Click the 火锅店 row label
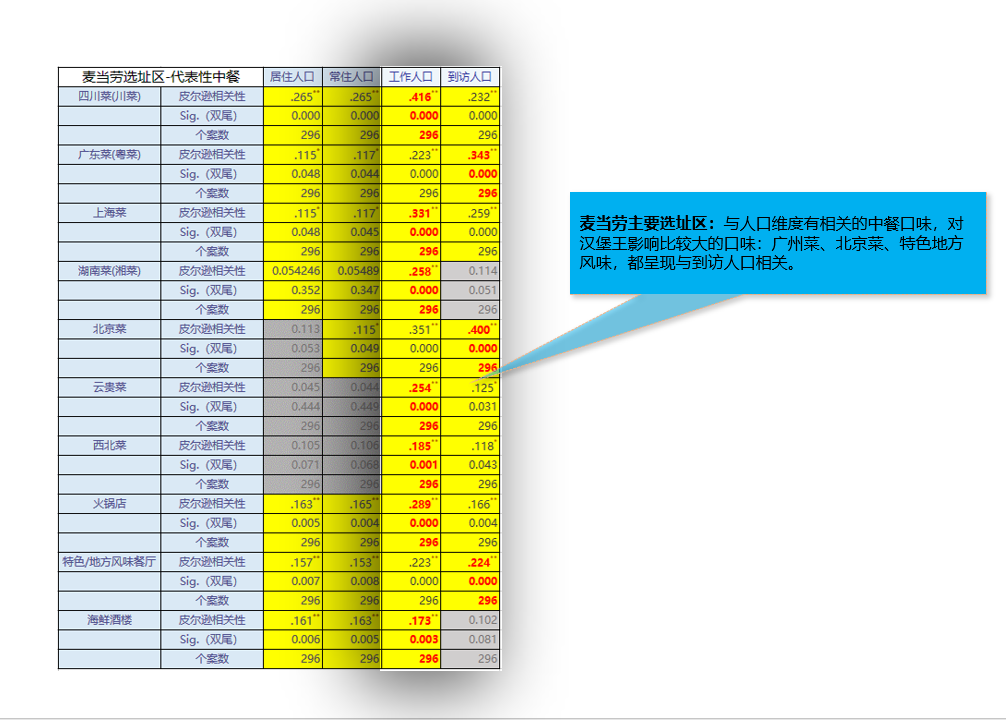Screen dimensions: 1006x720 [x=110, y=503]
